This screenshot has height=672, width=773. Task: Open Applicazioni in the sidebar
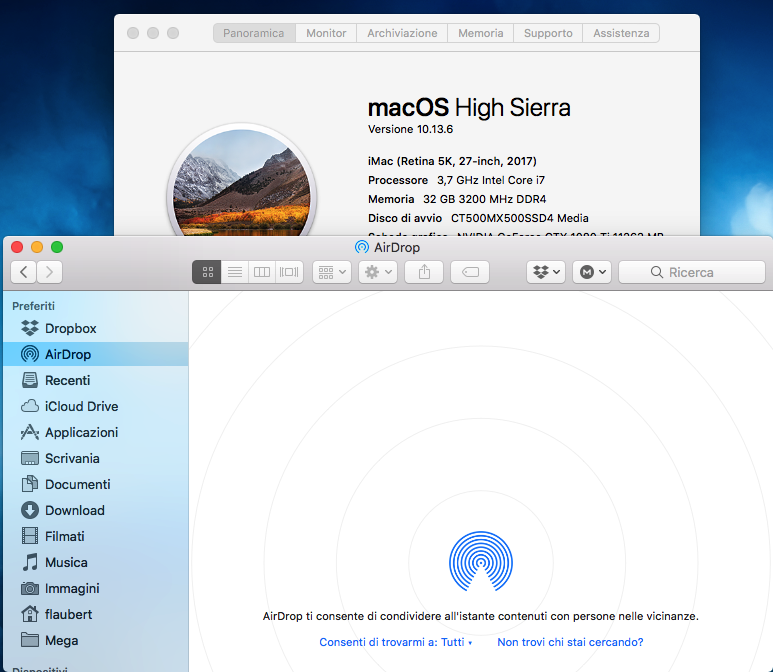click(x=96, y=432)
